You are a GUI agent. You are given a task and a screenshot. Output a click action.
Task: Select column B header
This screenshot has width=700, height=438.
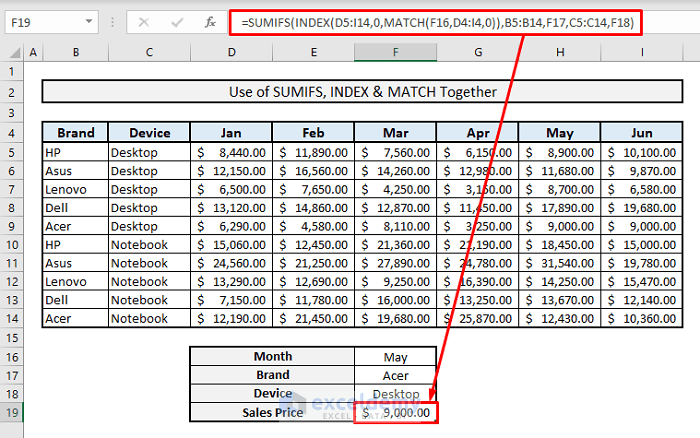click(x=76, y=52)
